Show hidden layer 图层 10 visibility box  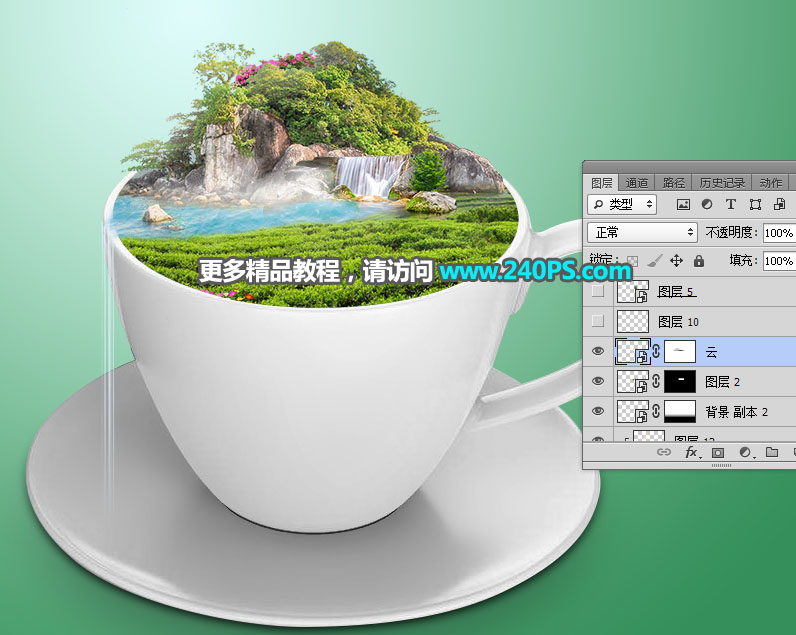click(x=598, y=321)
